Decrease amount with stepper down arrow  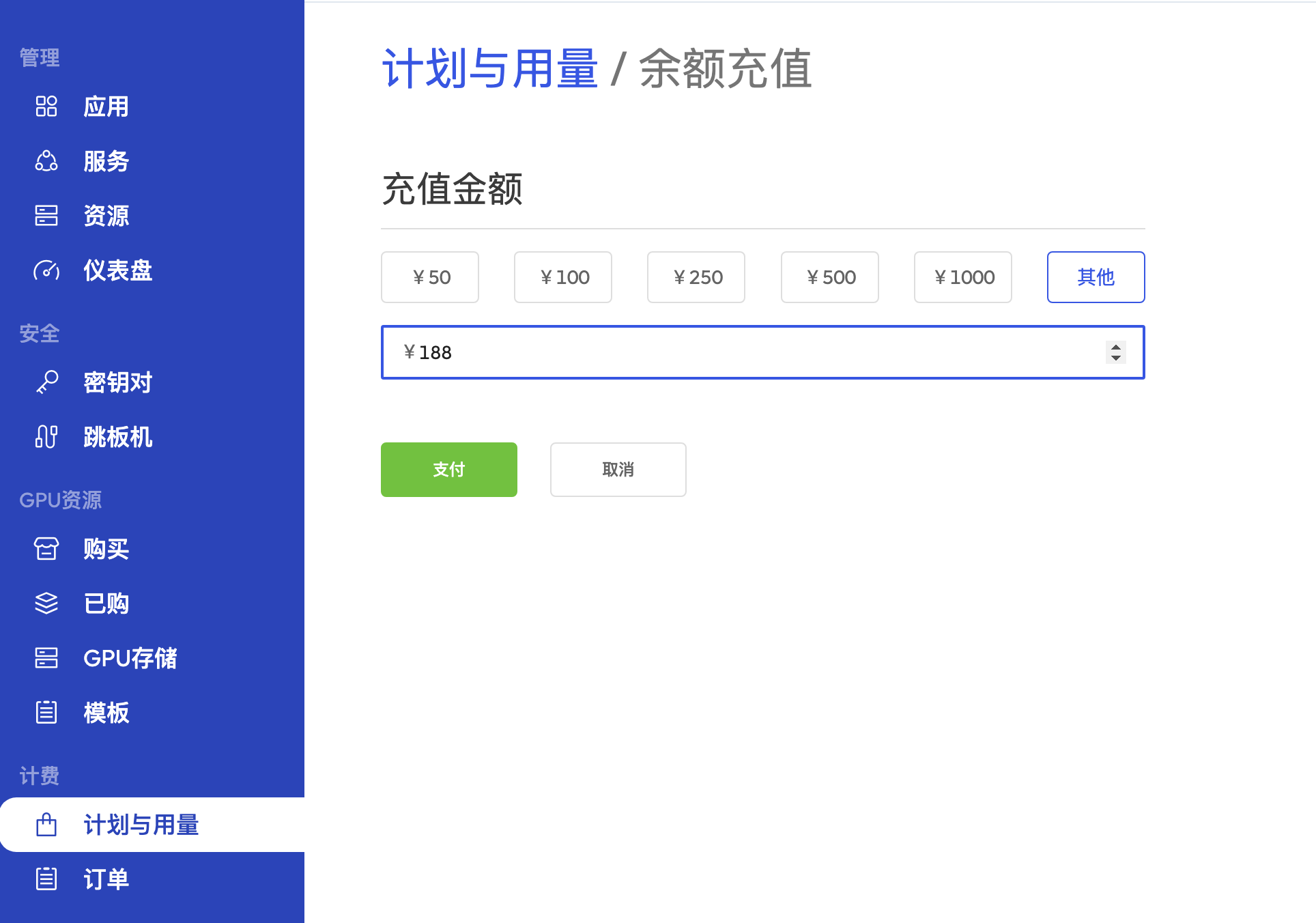pos(1116,358)
